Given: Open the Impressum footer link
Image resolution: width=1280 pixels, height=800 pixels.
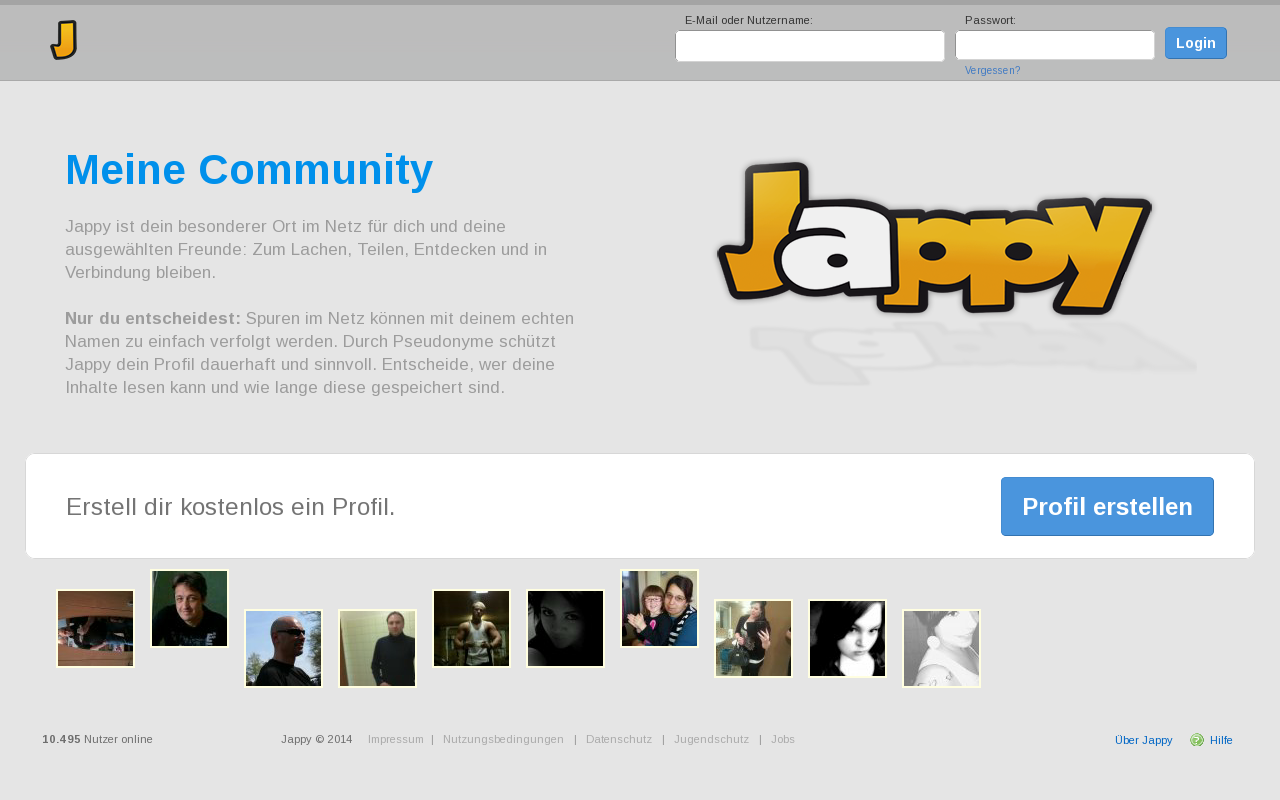Looking at the screenshot, I should [x=396, y=740].
